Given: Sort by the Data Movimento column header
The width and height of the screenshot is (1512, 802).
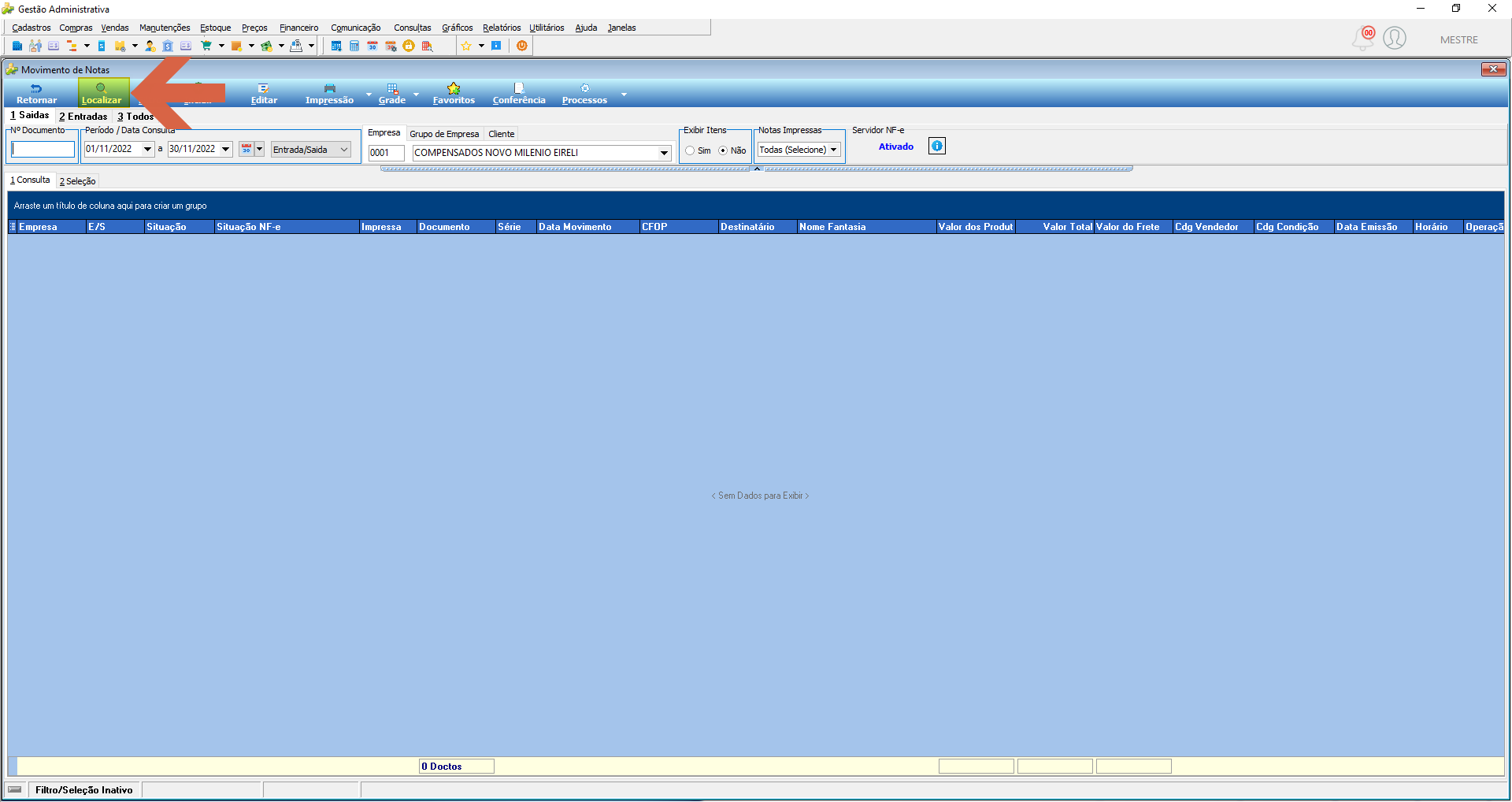Looking at the screenshot, I should tap(587, 227).
